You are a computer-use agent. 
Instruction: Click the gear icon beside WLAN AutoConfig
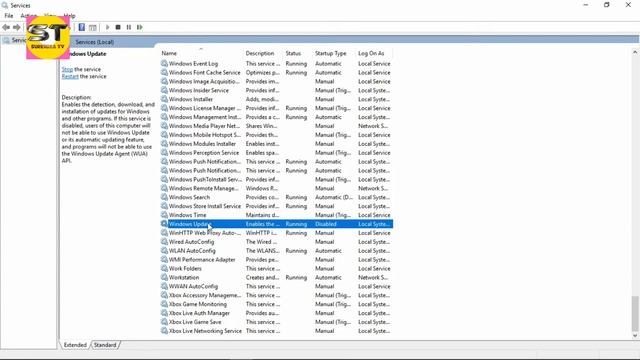tap(164, 251)
